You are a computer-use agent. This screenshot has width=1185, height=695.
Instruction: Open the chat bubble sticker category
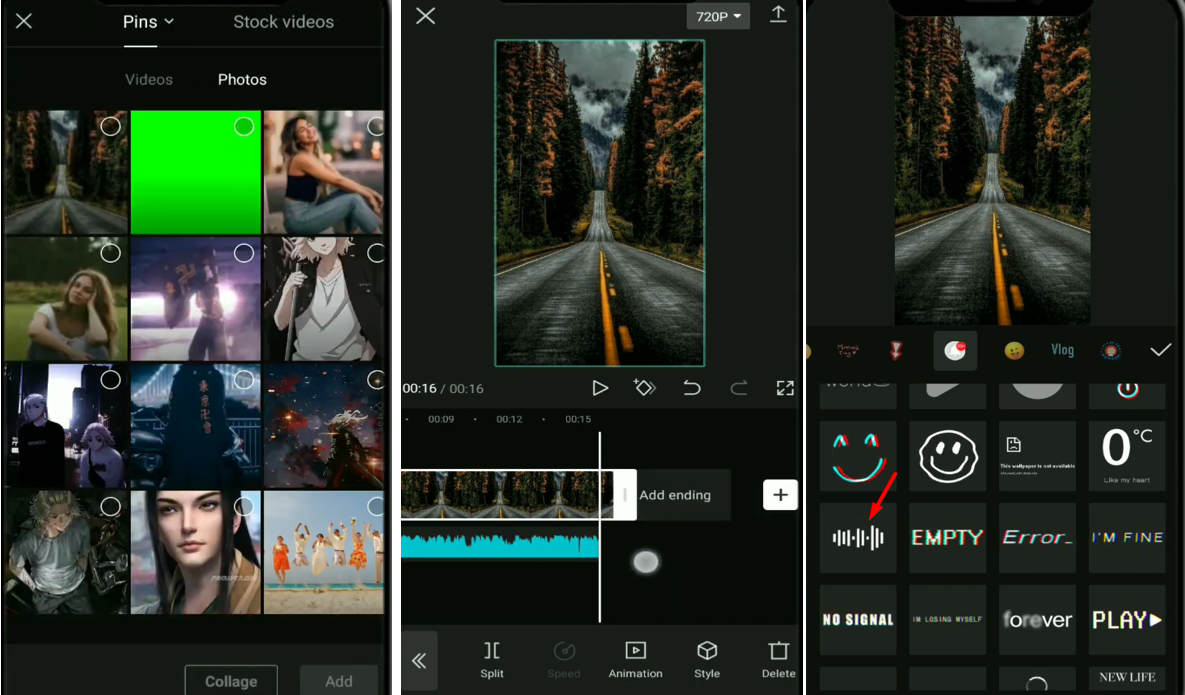pyautogui.click(x=955, y=351)
